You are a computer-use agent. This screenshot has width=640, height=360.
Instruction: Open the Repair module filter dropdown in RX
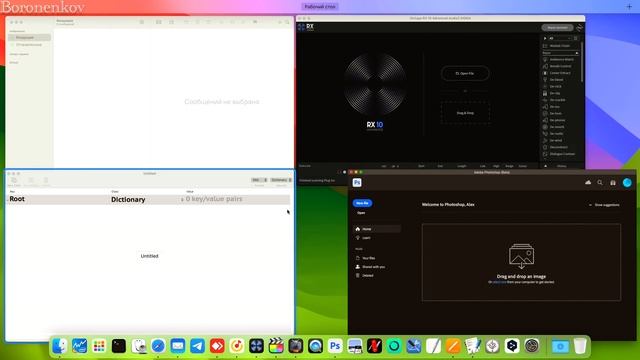click(x=560, y=53)
